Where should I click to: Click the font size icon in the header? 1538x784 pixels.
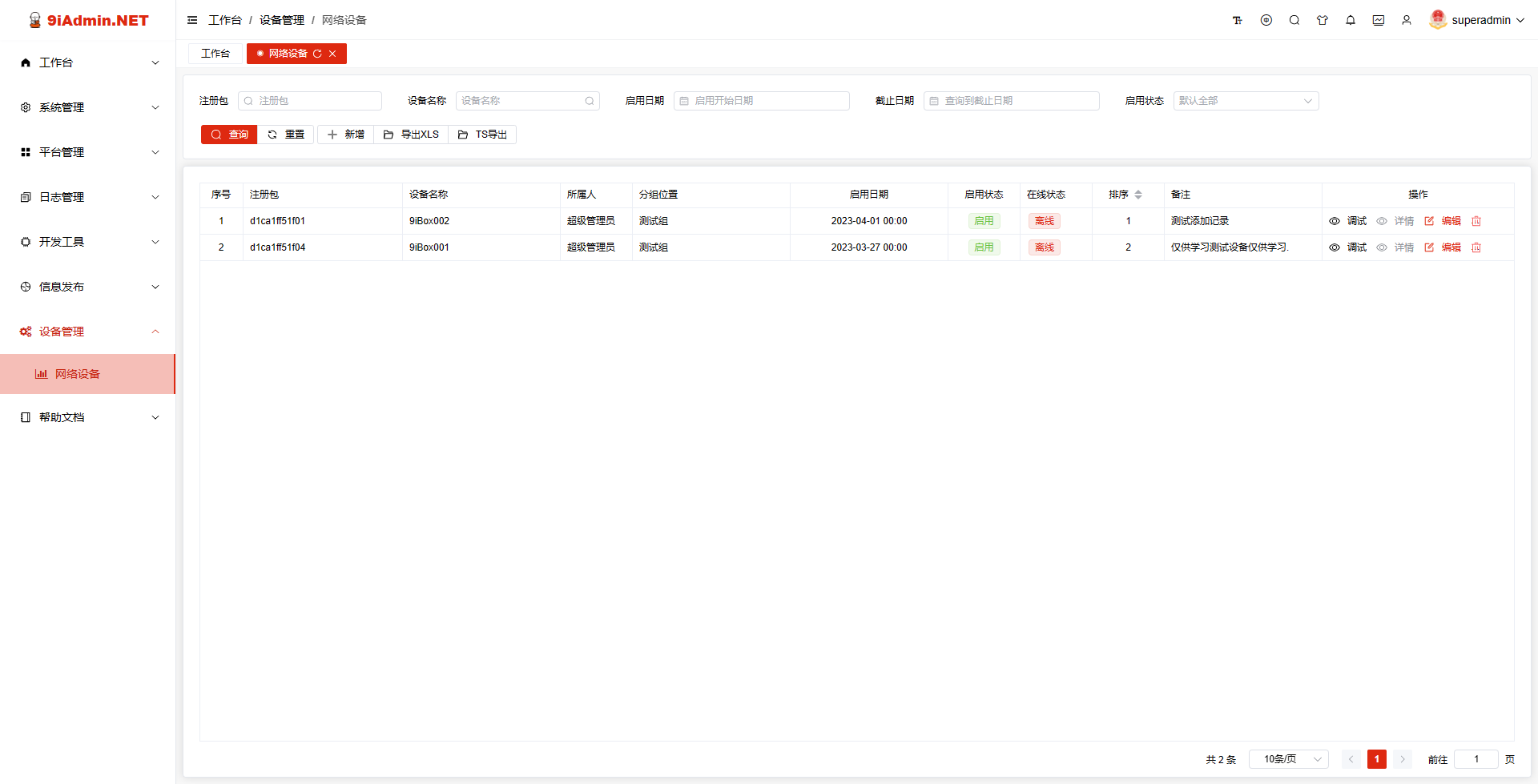click(1238, 20)
